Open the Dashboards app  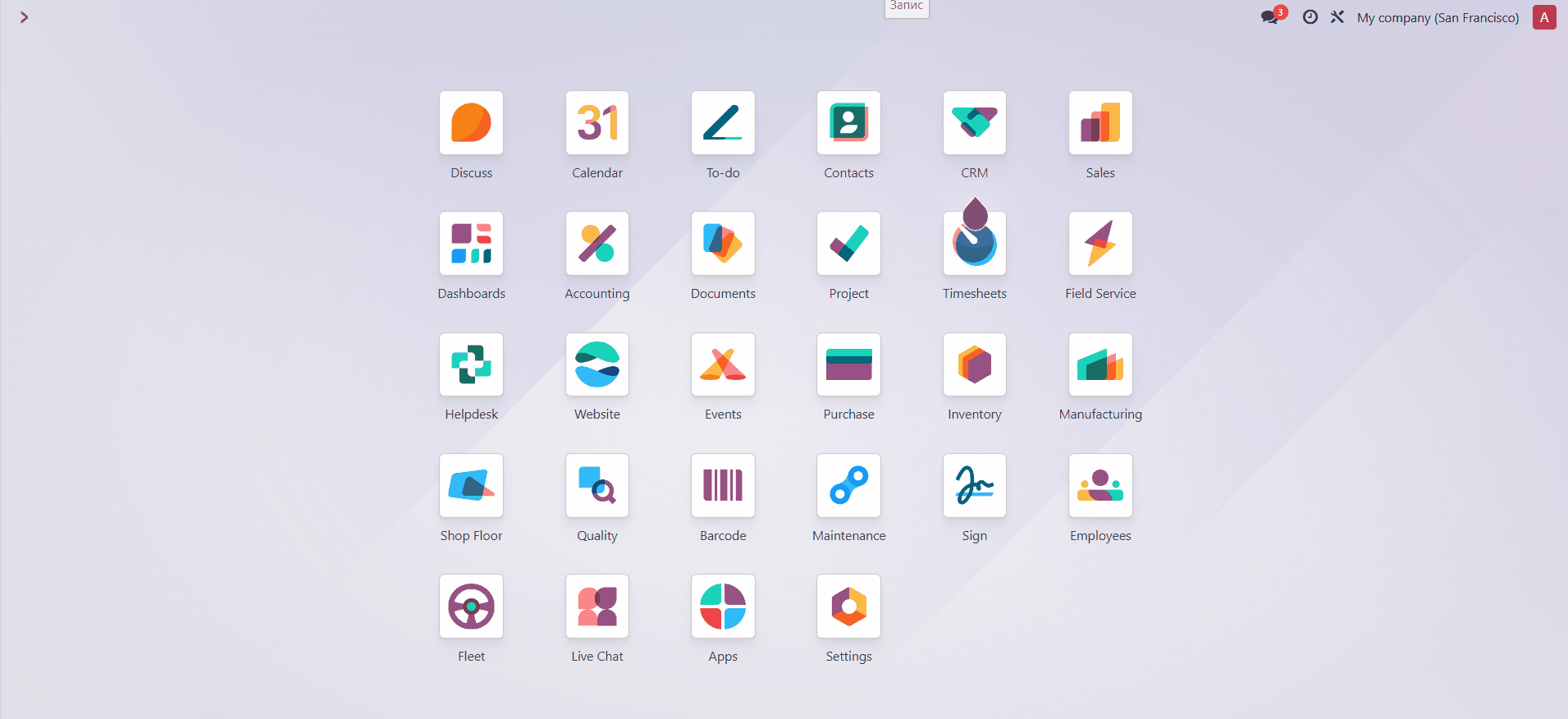(x=471, y=244)
